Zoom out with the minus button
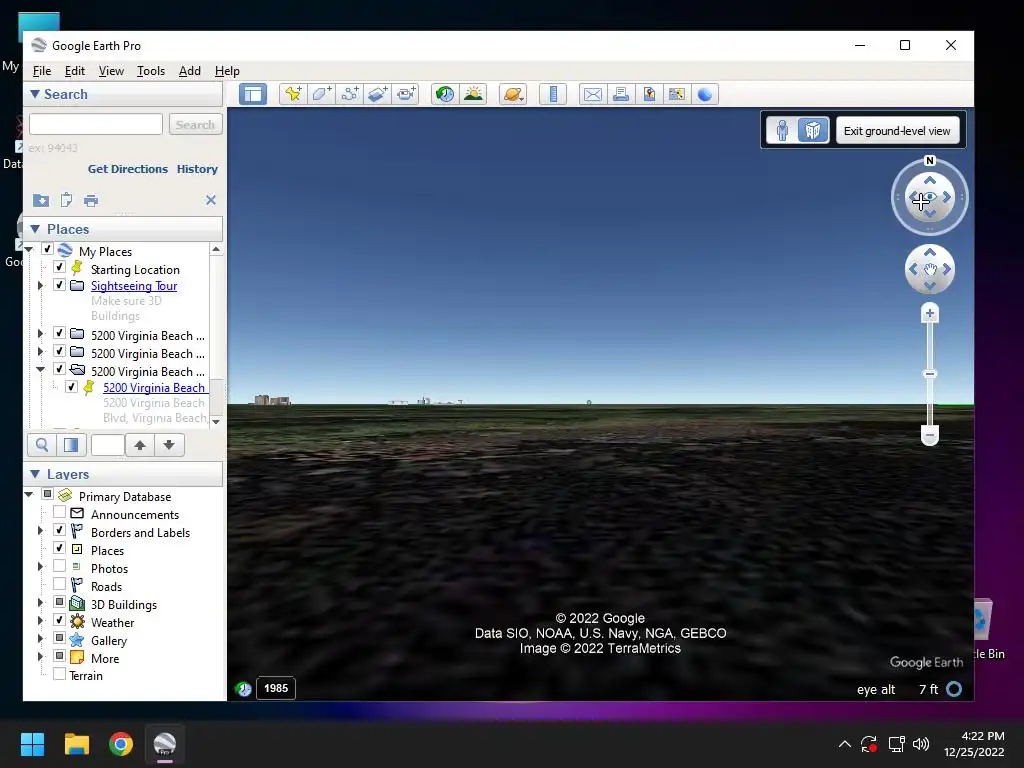 click(930, 434)
